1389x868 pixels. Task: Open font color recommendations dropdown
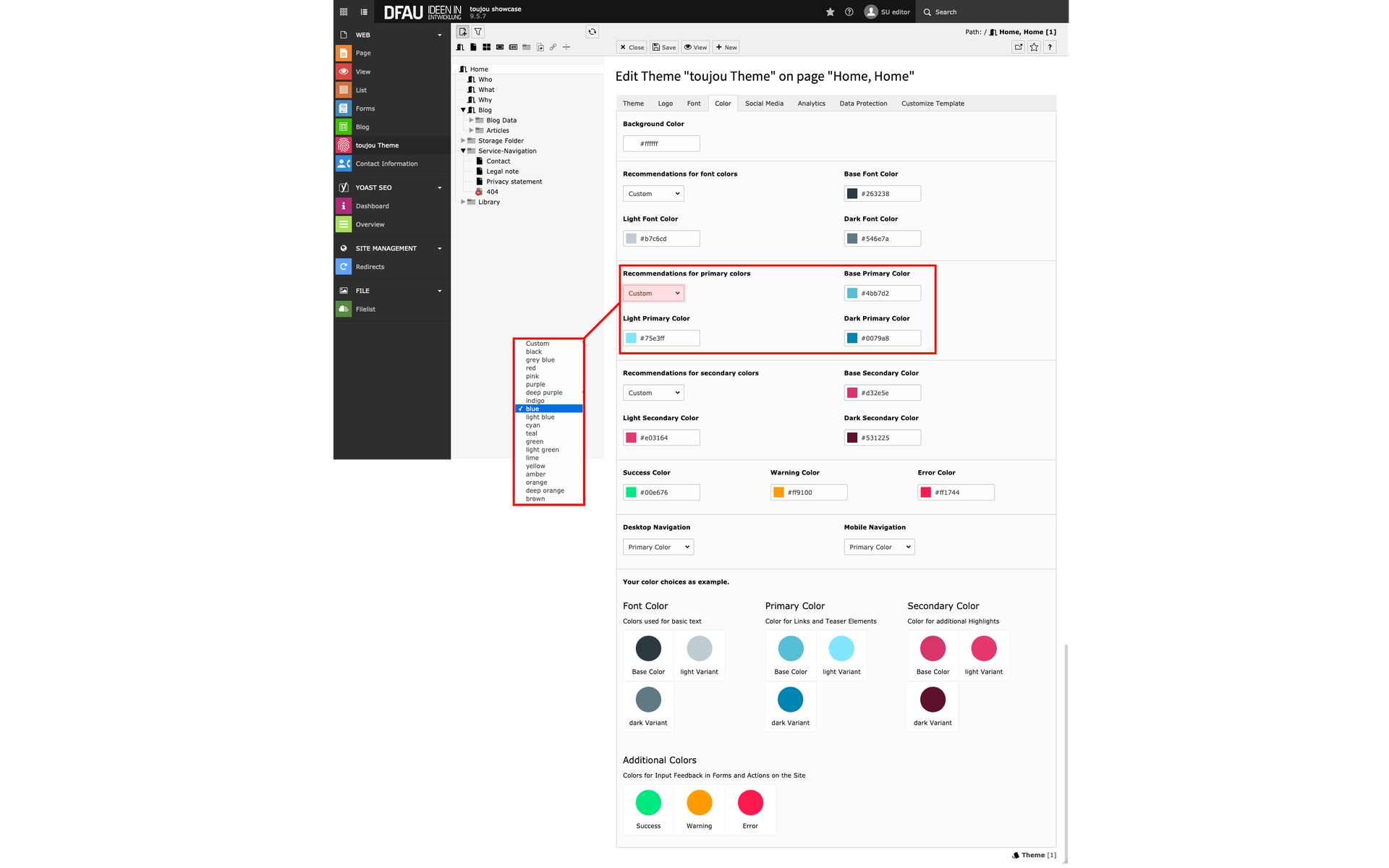coord(653,194)
